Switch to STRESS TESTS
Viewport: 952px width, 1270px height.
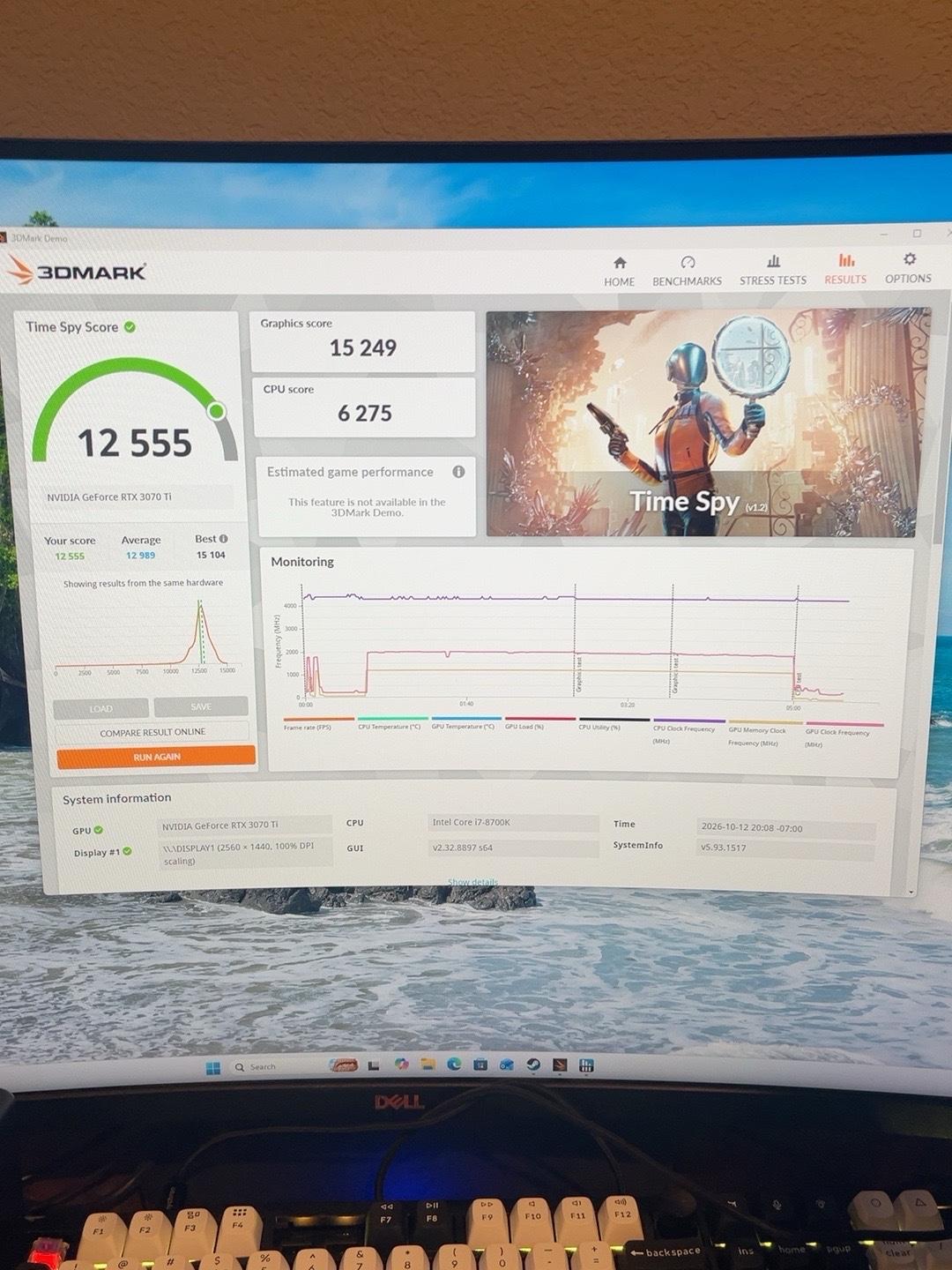pos(773,271)
